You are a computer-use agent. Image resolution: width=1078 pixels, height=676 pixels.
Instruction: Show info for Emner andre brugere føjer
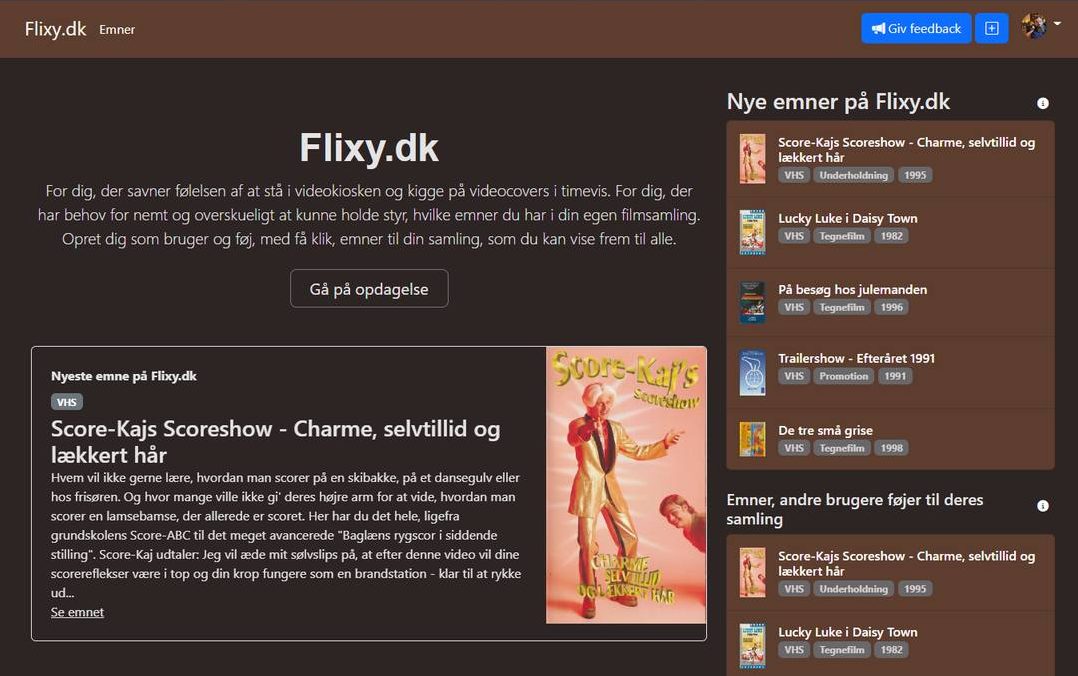(1043, 506)
